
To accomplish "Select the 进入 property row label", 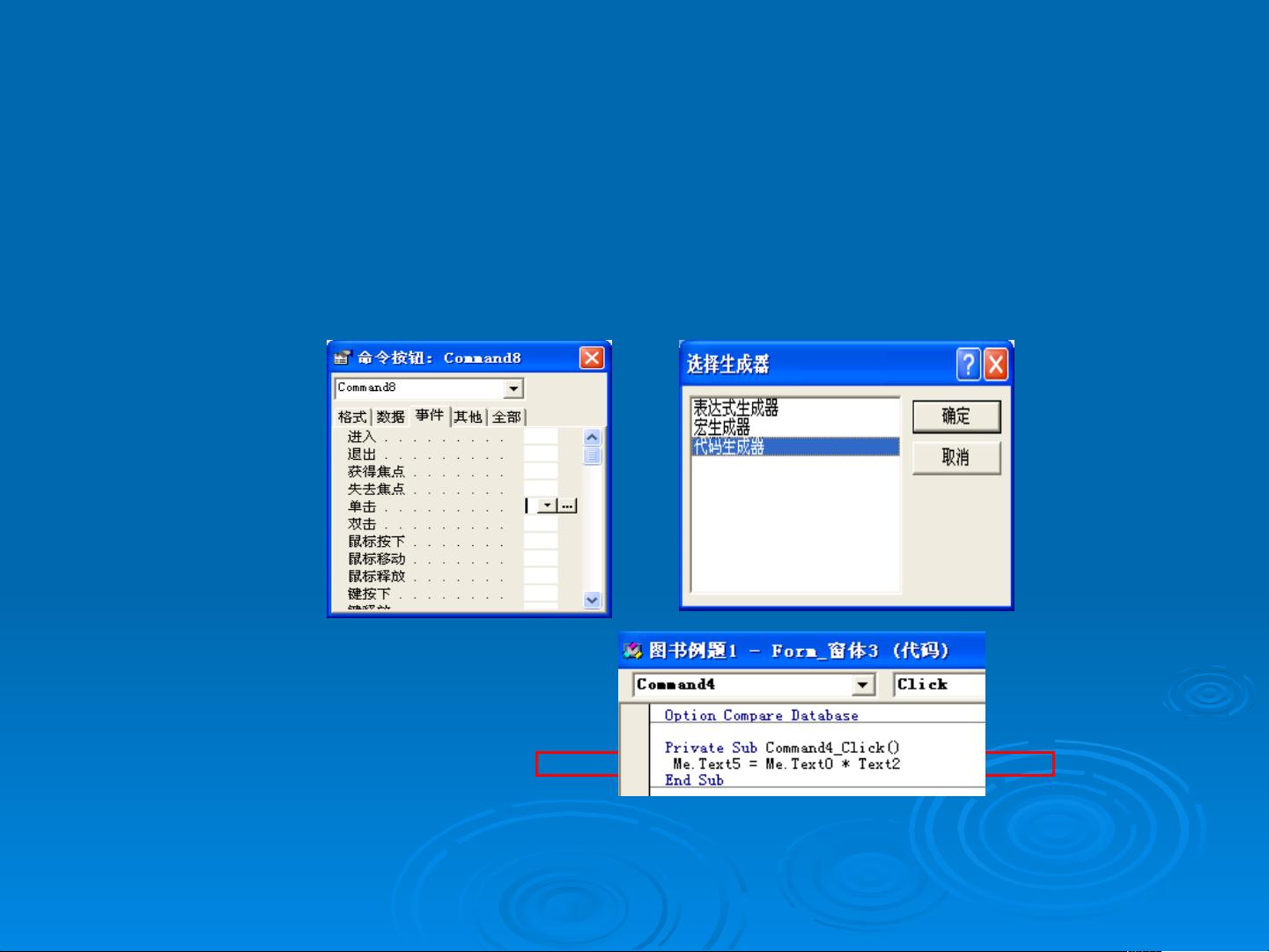I will pyautogui.click(x=361, y=437).
